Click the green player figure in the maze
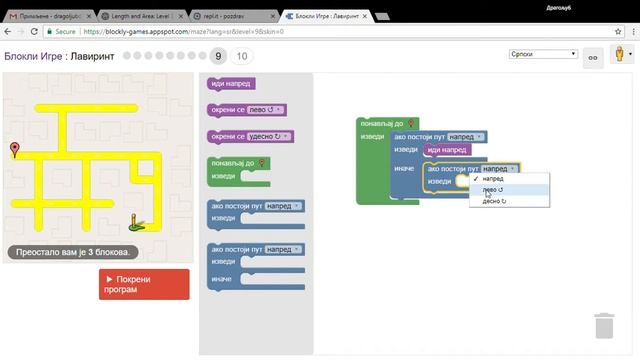 click(x=136, y=223)
